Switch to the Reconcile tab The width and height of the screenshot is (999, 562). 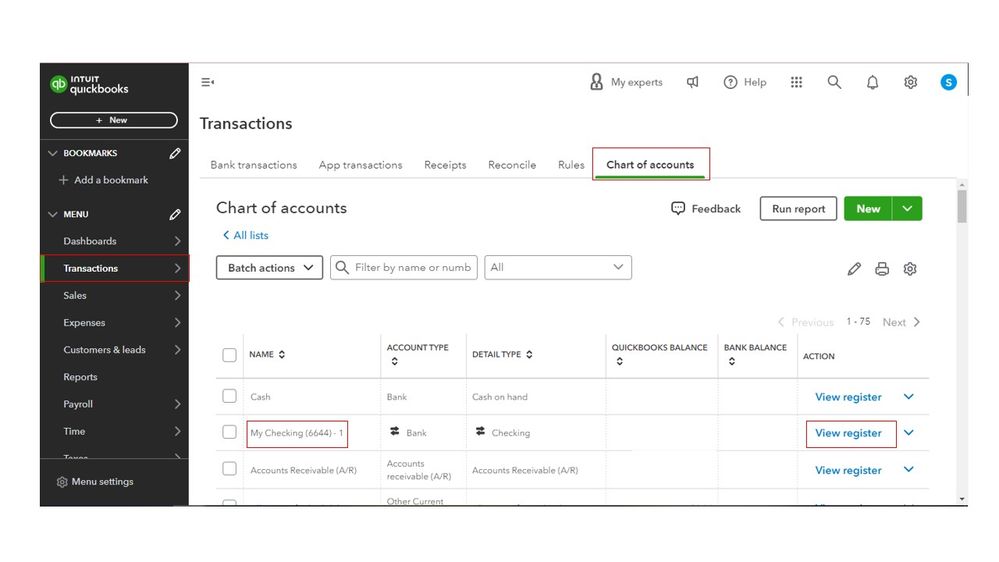point(512,165)
